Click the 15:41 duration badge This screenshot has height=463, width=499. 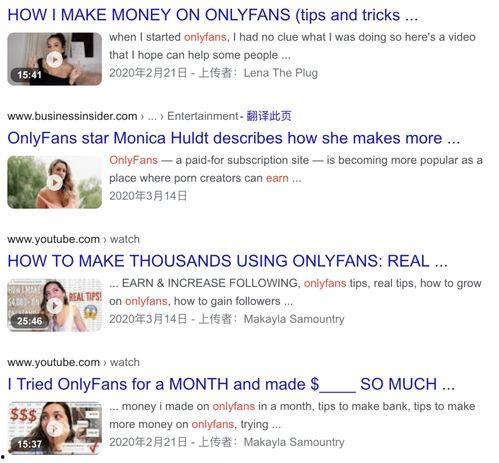coord(29,75)
